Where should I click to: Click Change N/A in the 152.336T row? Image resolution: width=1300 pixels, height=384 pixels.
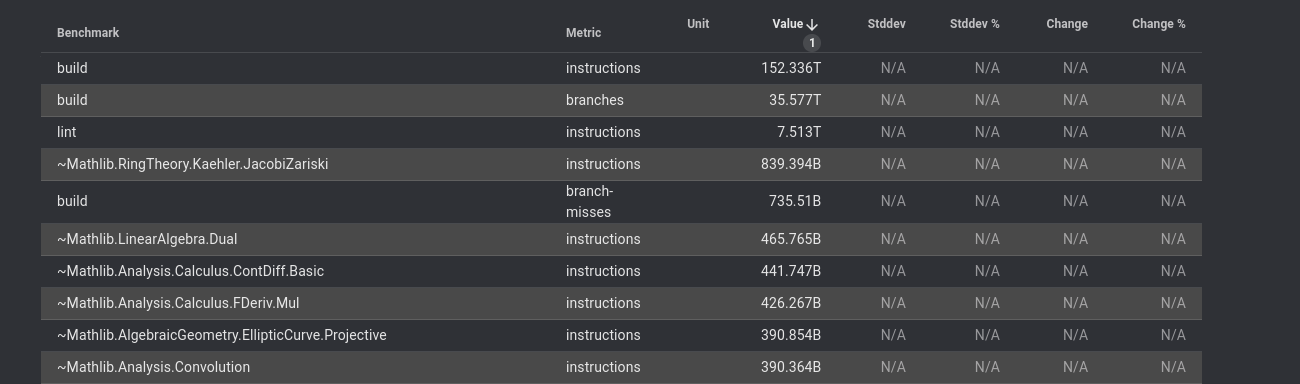pos(1075,68)
